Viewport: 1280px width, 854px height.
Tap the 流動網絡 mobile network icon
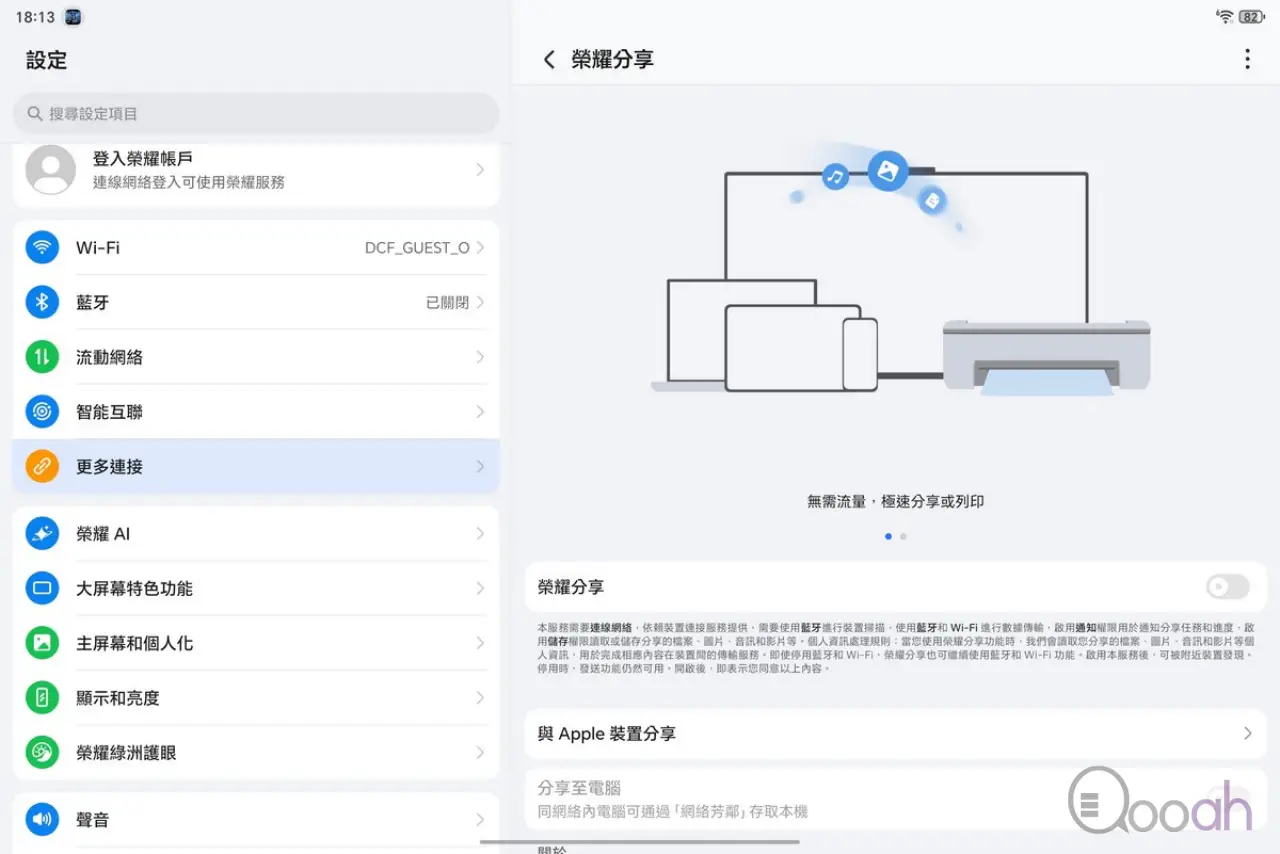[42, 357]
